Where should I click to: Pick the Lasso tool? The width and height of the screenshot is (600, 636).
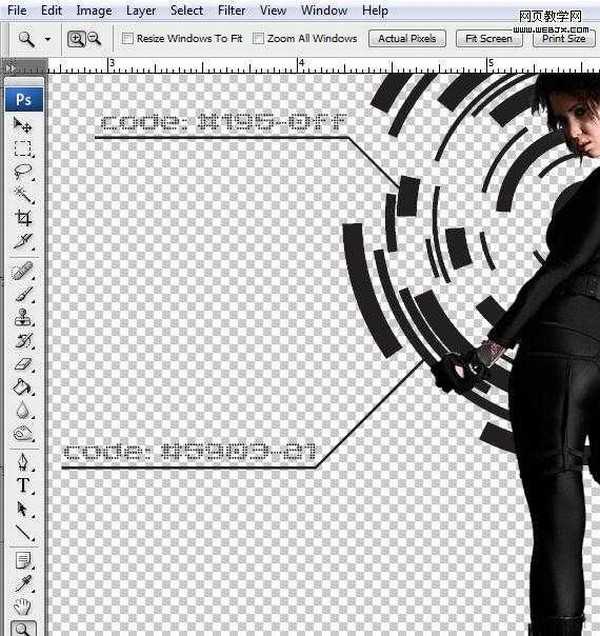point(23,172)
